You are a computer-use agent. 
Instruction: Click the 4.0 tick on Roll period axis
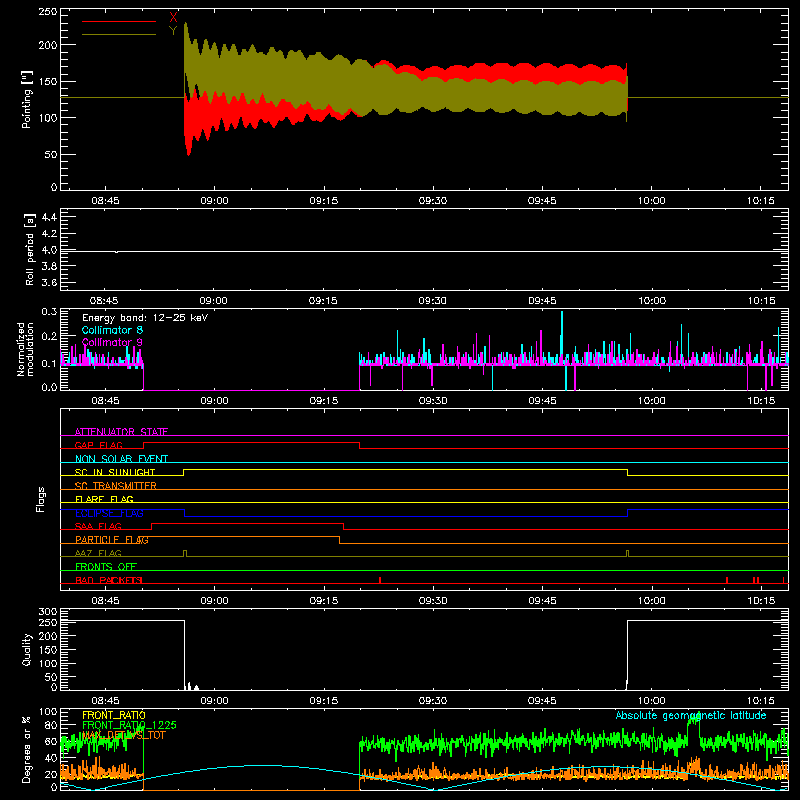click(x=49, y=250)
